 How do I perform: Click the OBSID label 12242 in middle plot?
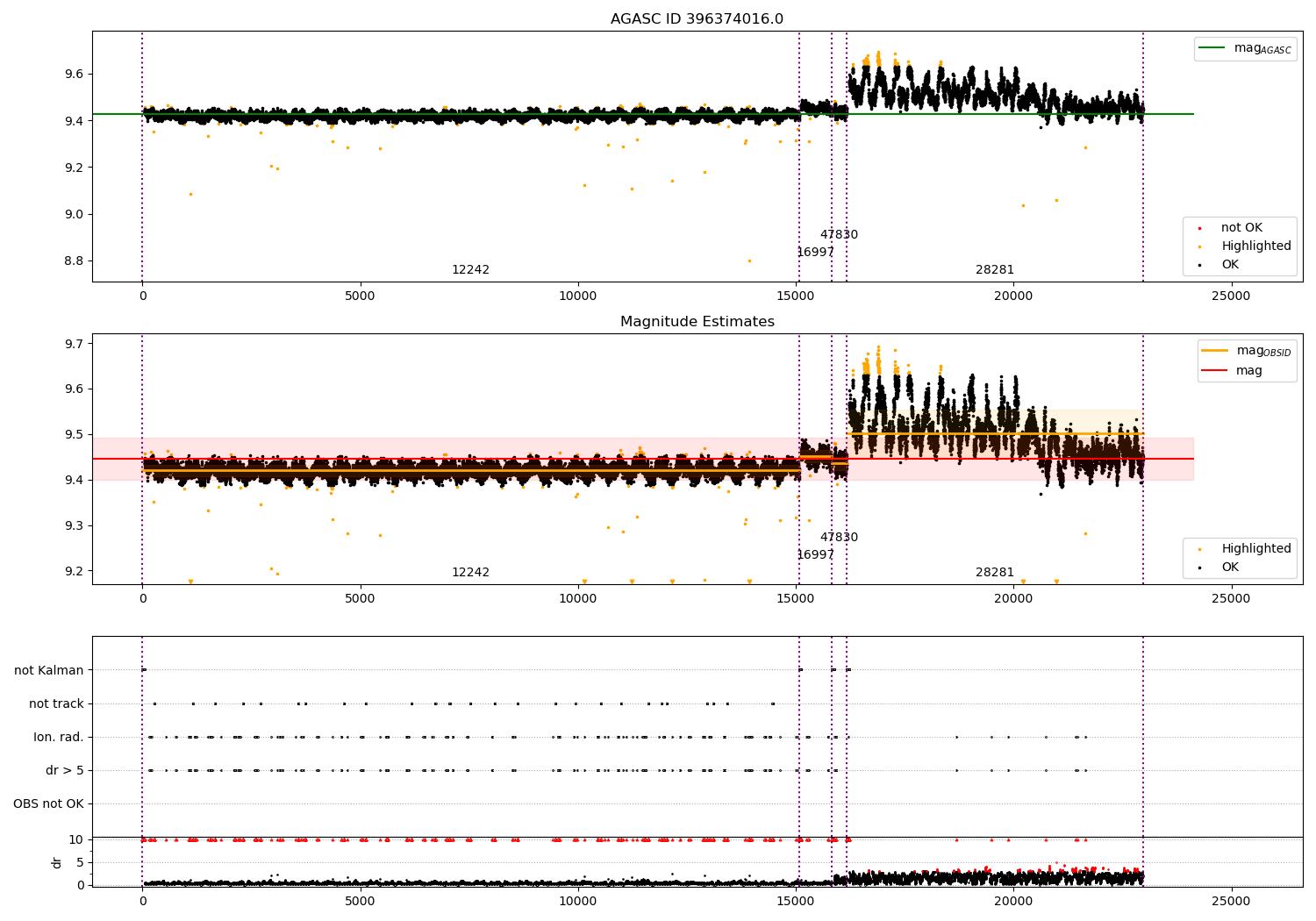tap(471, 573)
